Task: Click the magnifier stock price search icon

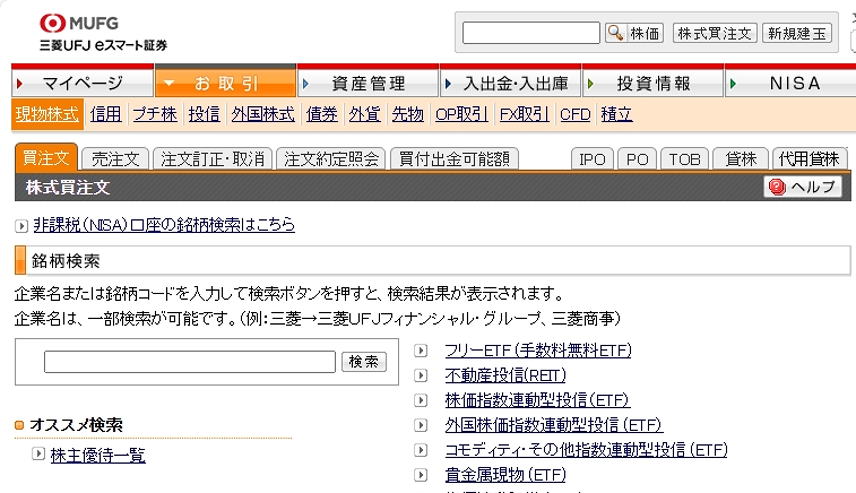Action: (615, 33)
